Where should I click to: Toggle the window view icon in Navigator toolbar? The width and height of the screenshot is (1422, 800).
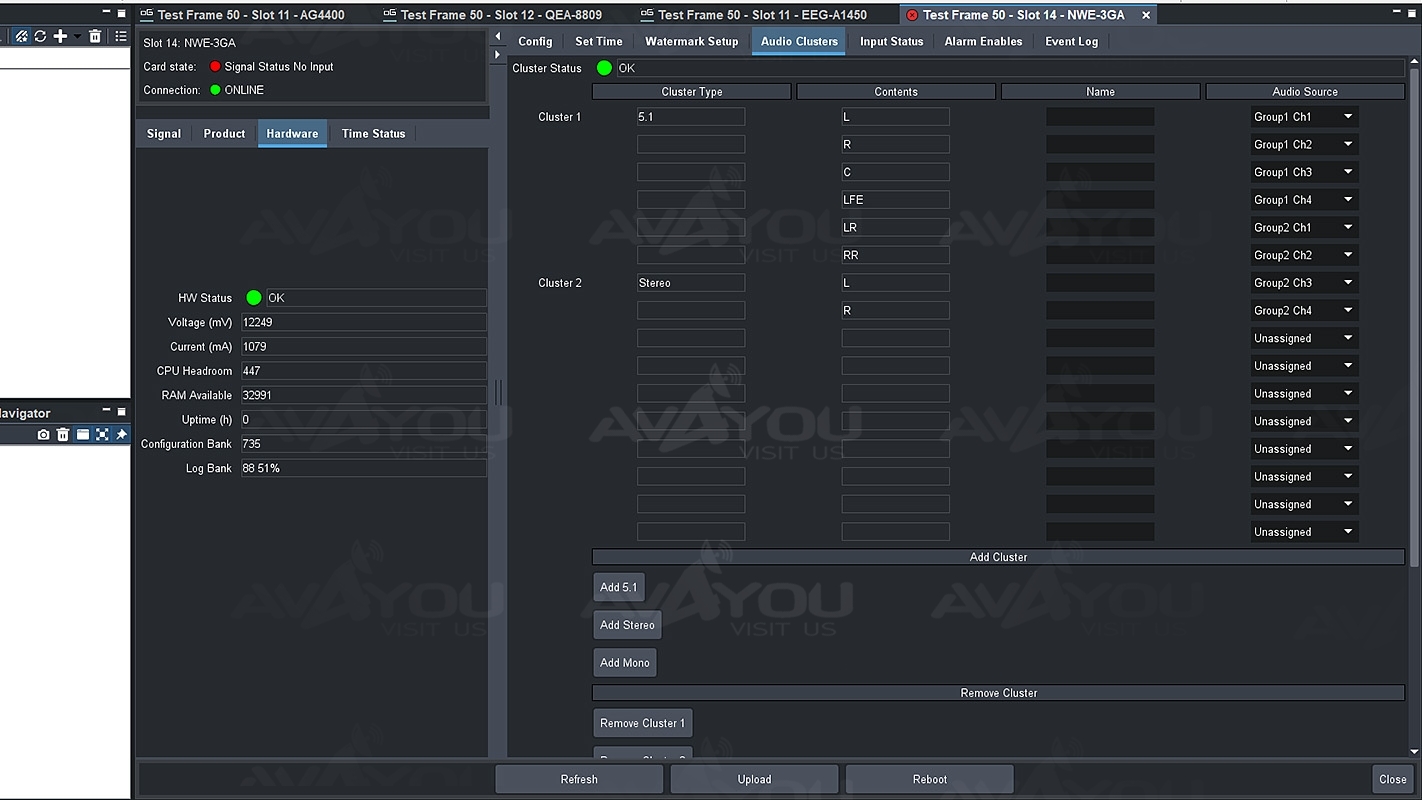[x=83, y=435]
